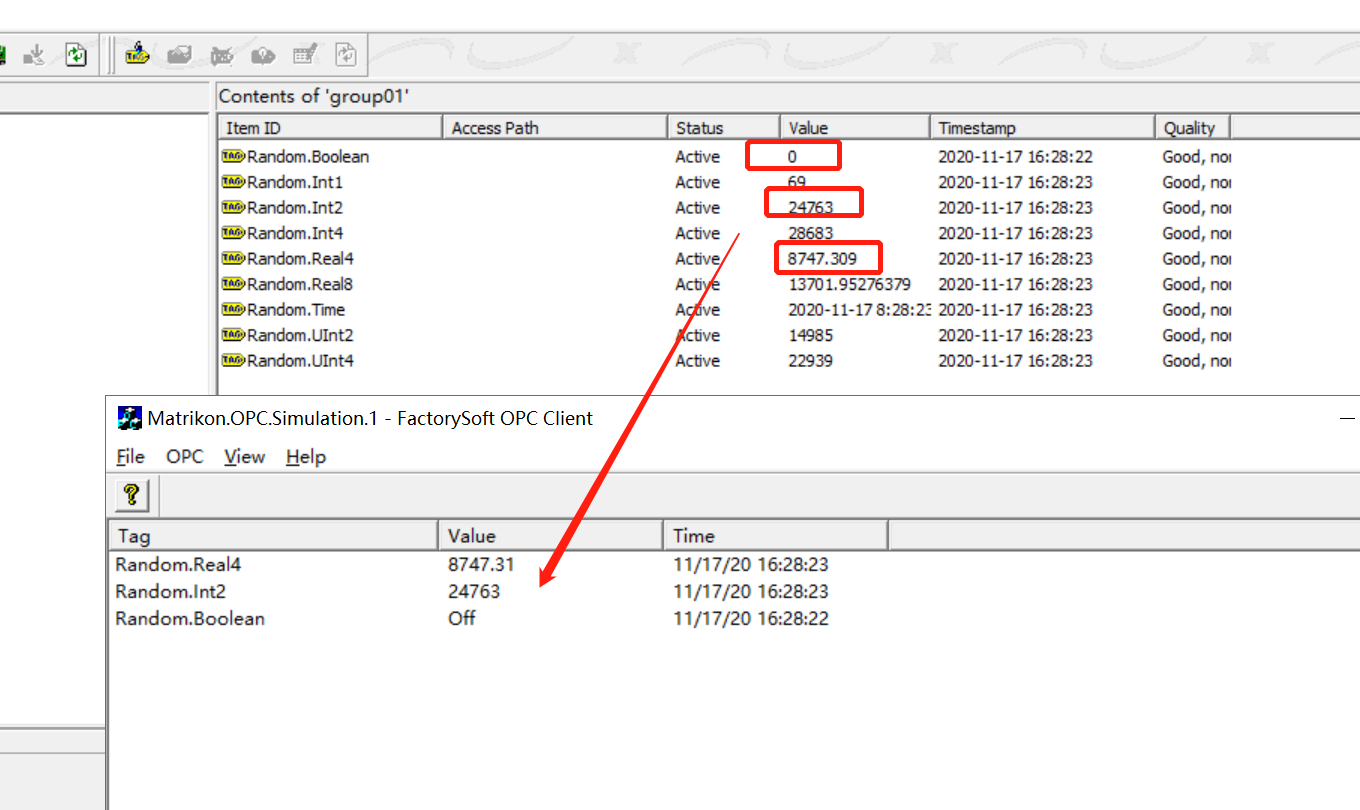The height and width of the screenshot is (810, 1360).
Task: Click the timestamp of Random.Boolean in group01
Action: pyautogui.click(x=1015, y=156)
